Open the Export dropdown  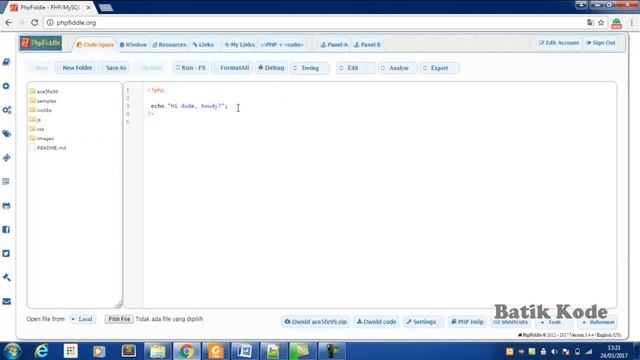click(x=439, y=68)
